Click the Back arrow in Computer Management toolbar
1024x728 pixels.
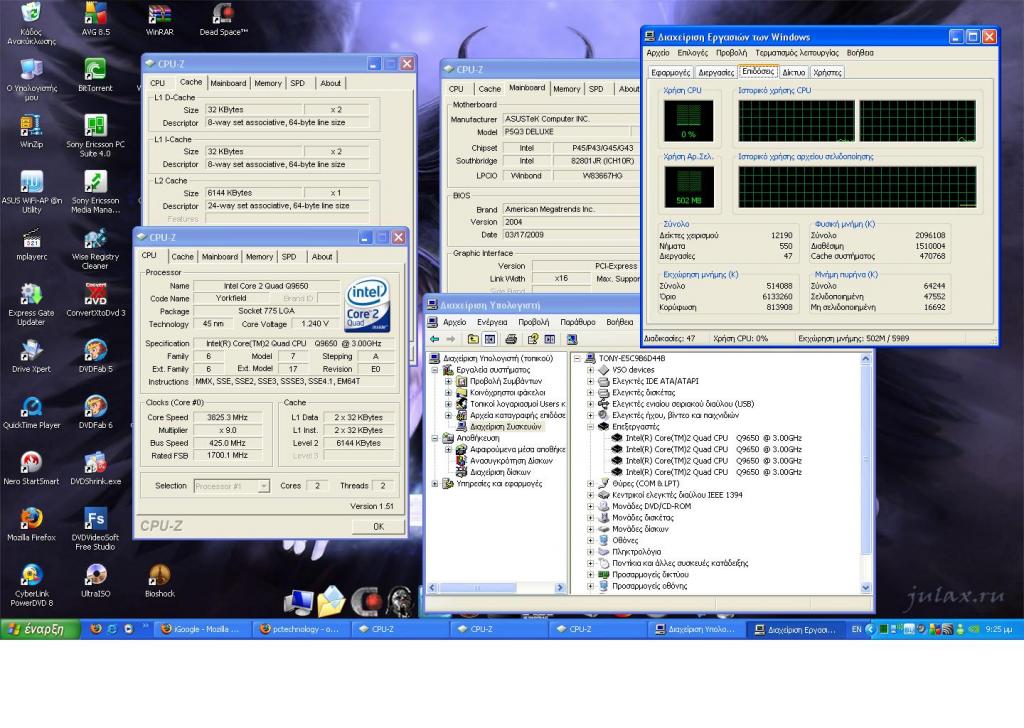coord(435,339)
